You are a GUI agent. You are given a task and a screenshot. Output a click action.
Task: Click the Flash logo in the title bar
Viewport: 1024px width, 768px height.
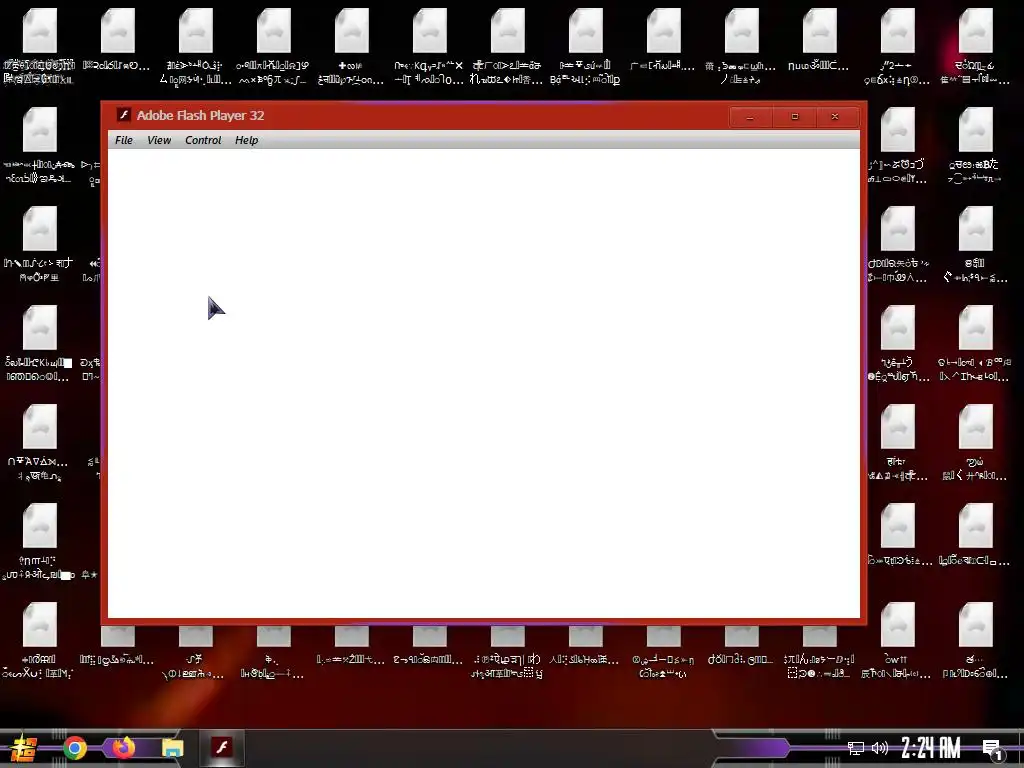[123, 115]
